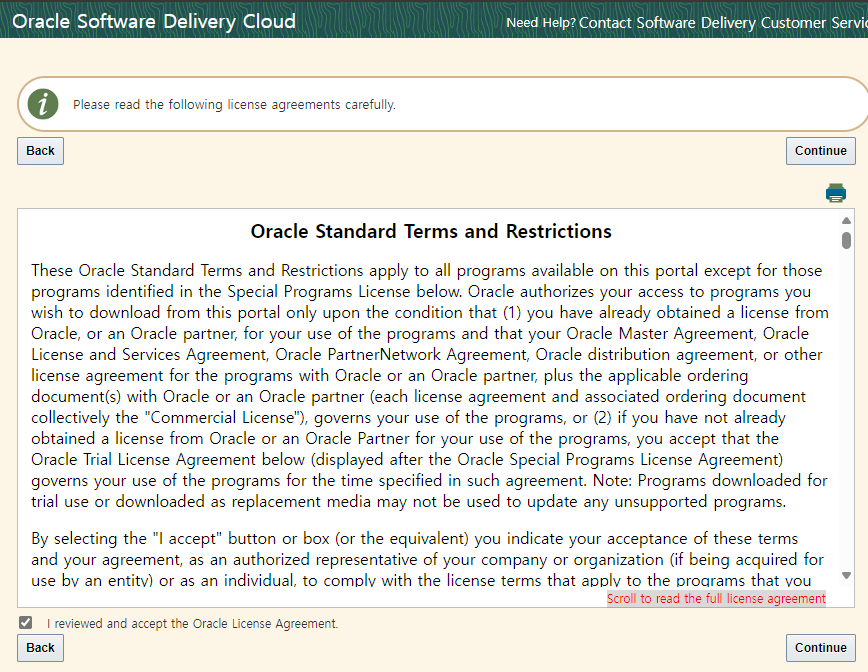868x672 pixels.
Task: Uncheck the accept Oracle License Agreement checkbox
Action: click(25, 623)
